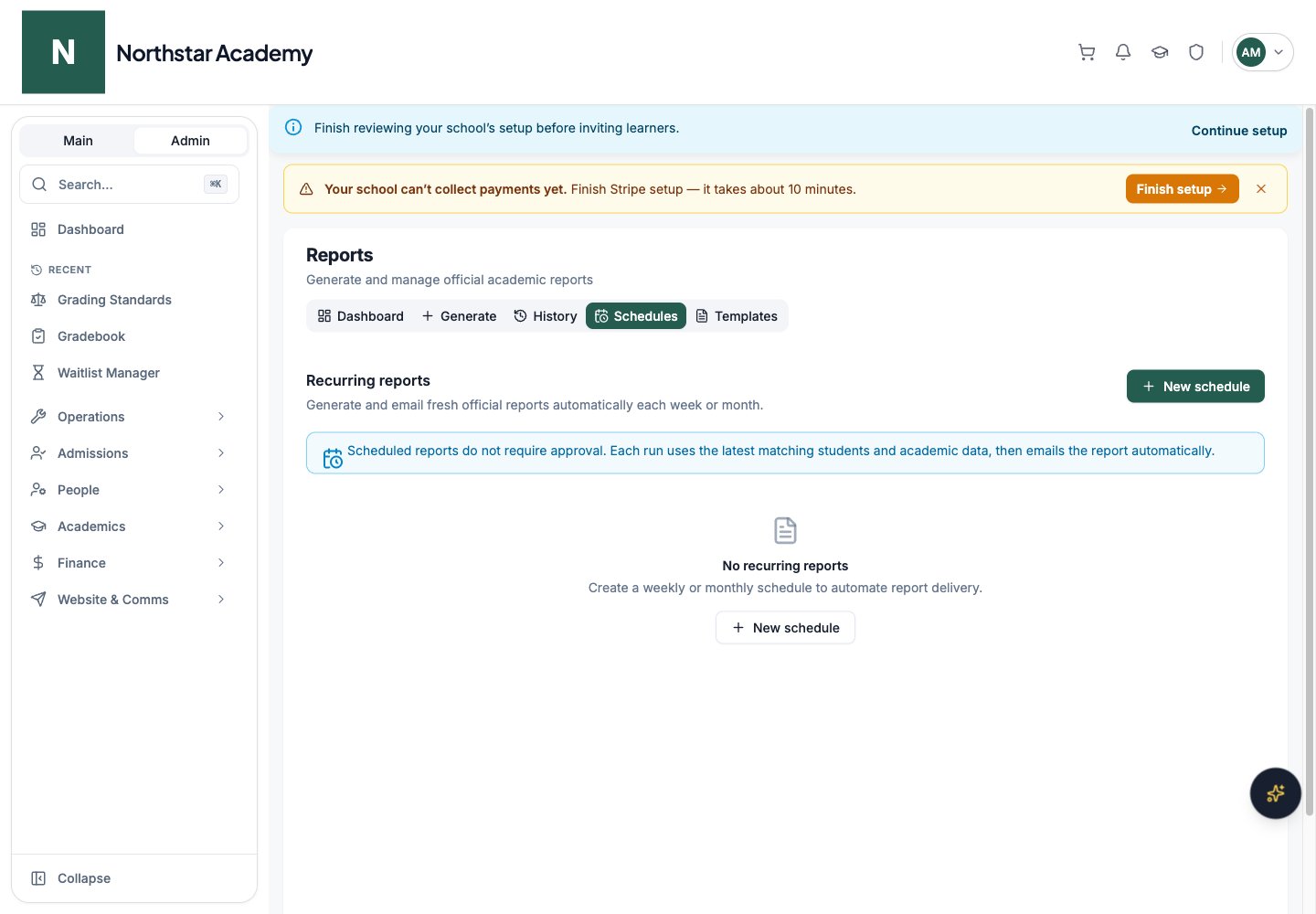Click the calendar clock icon in info notice

point(333,458)
